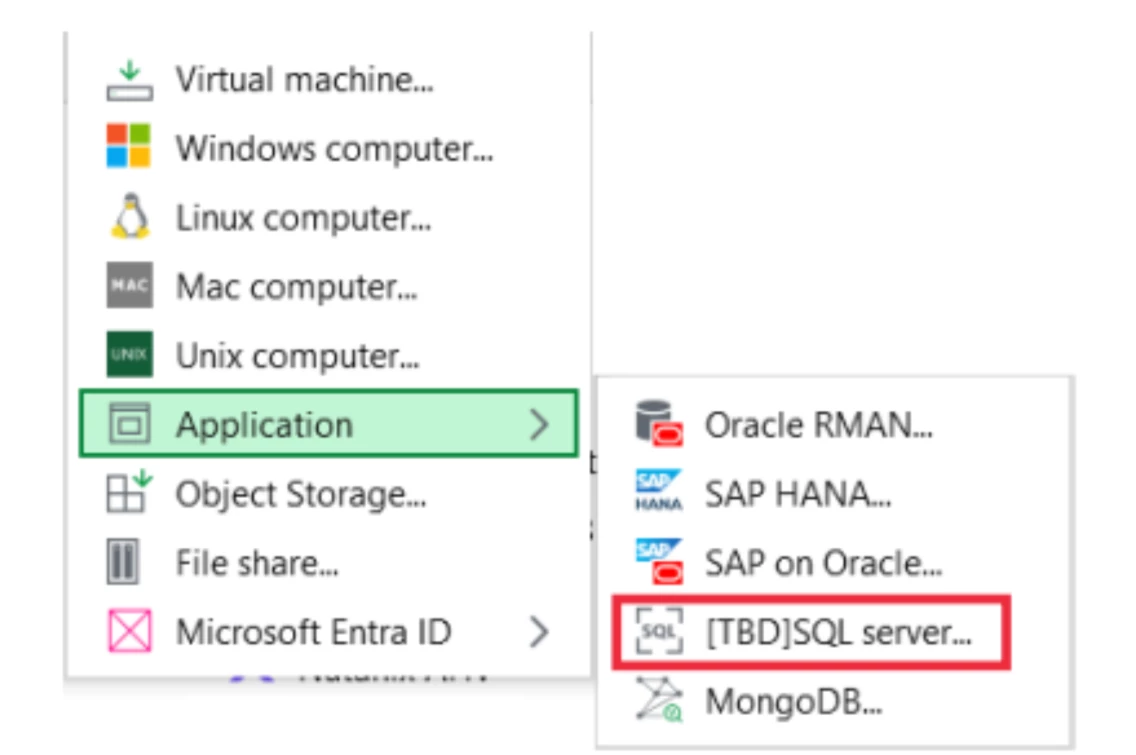The width and height of the screenshot is (1136, 755).
Task: Click the MongoDB icon
Action: click(659, 702)
